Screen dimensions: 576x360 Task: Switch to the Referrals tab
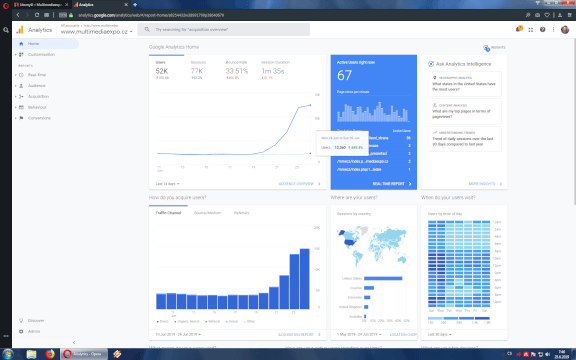241,213
